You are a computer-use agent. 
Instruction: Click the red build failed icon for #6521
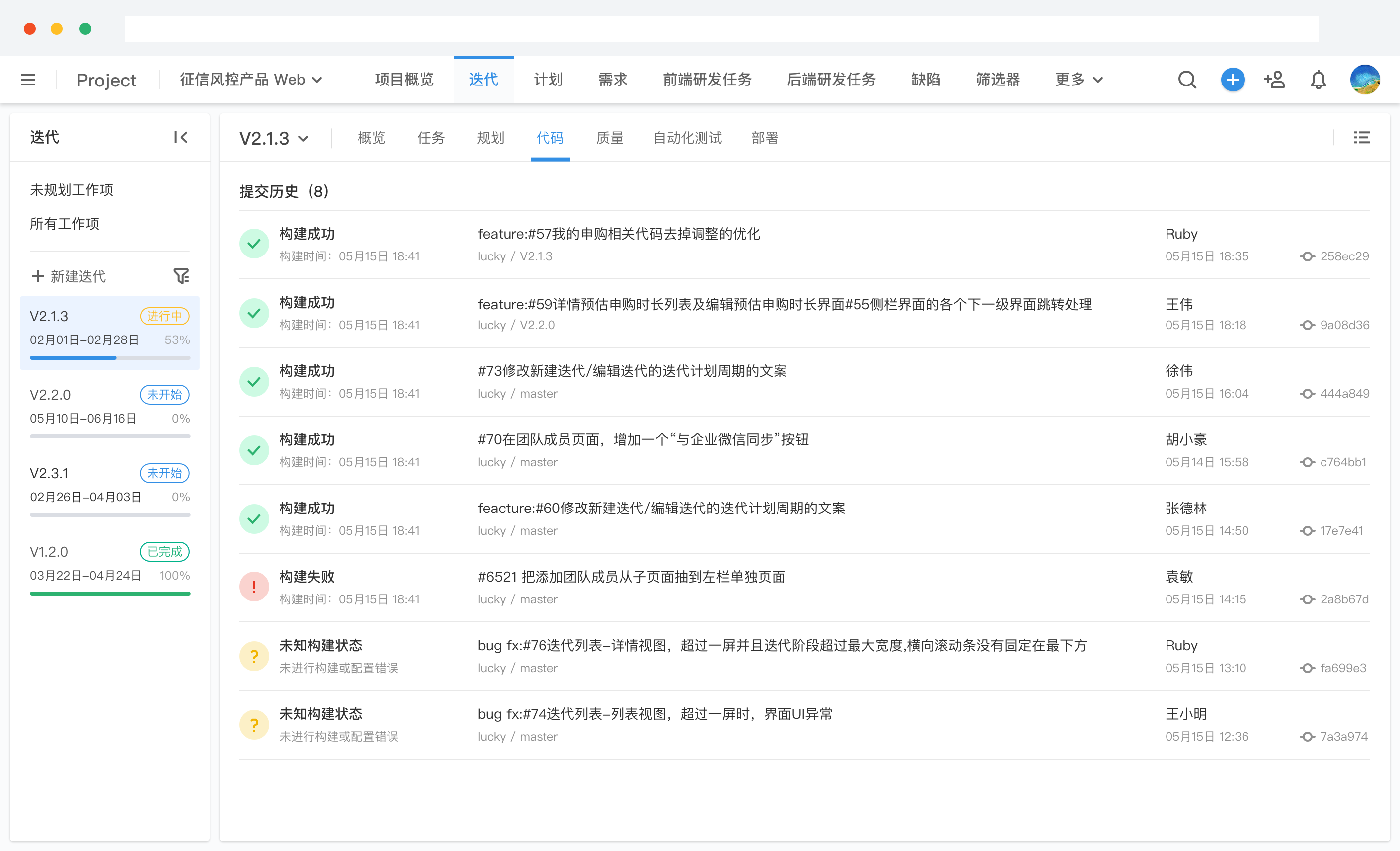(x=254, y=587)
